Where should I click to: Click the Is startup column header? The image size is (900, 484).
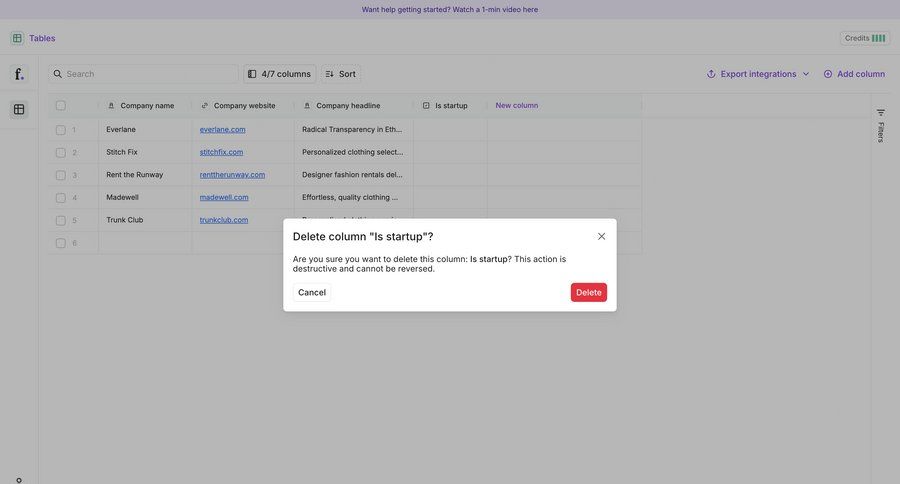click(x=450, y=106)
